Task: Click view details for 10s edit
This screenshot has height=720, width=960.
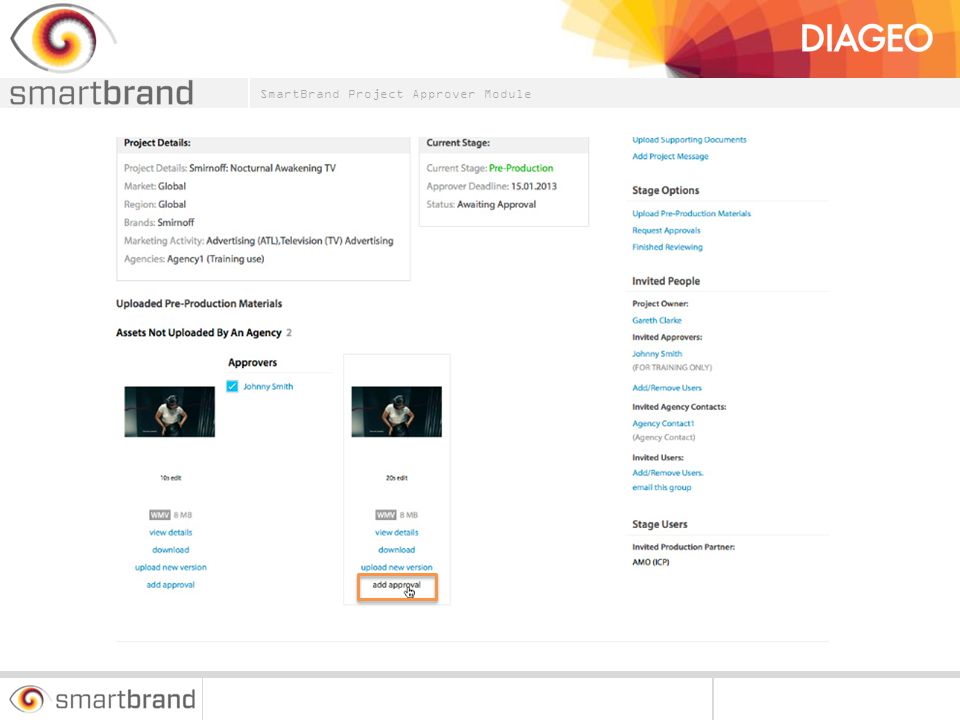Action: (170, 533)
